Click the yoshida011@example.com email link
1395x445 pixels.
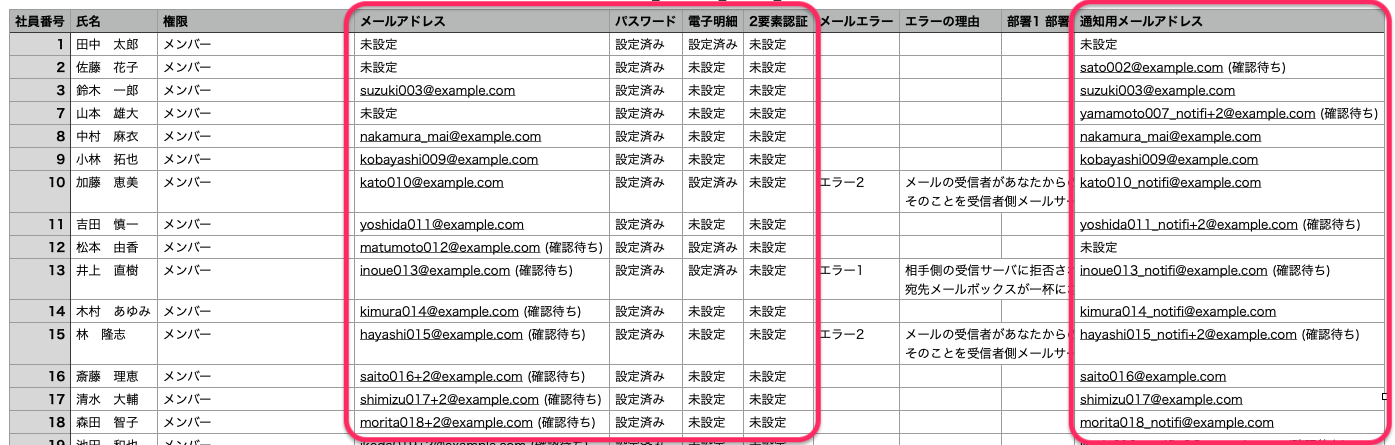click(x=441, y=225)
